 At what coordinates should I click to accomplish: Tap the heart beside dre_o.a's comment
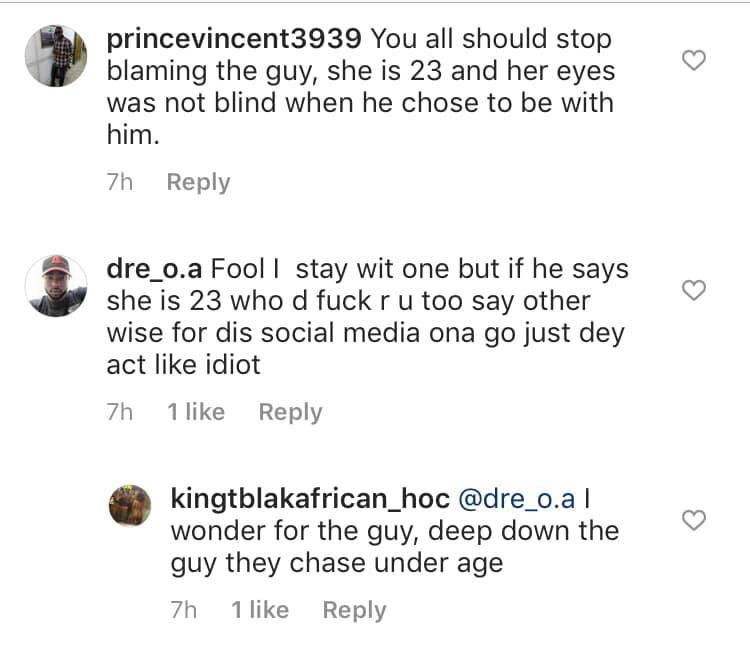point(693,290)
